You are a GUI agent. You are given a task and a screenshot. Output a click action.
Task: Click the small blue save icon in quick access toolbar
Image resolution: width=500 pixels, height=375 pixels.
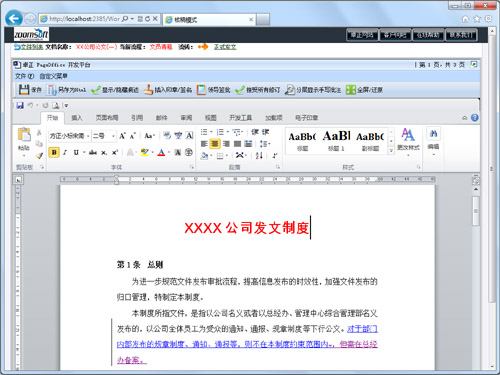coord(20,105)
